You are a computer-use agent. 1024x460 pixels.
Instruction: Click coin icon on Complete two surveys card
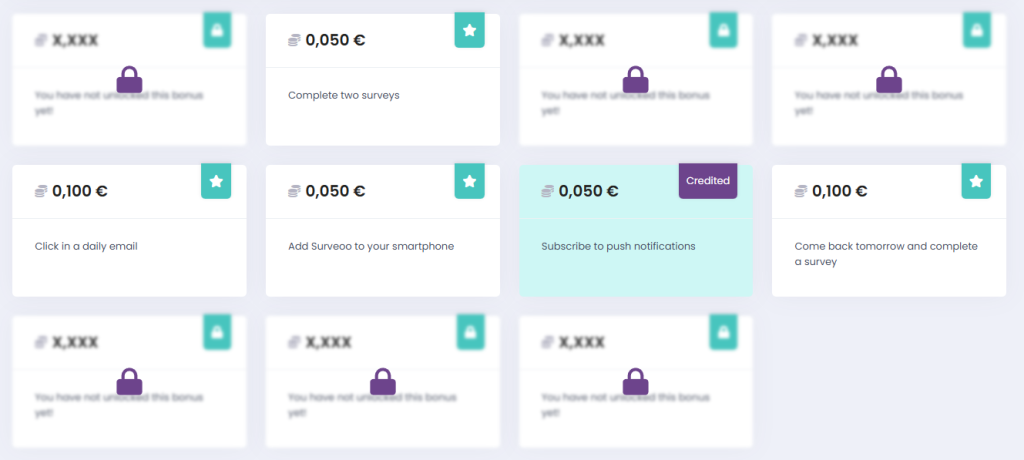coord(294,40)
